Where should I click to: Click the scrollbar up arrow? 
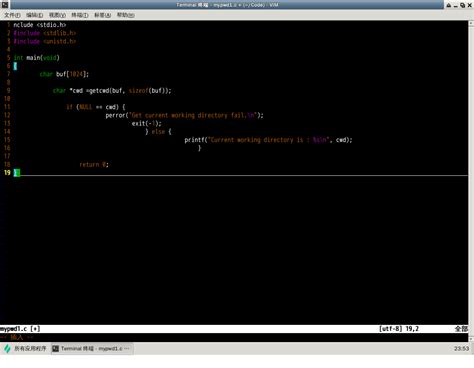tap(471, 23)
